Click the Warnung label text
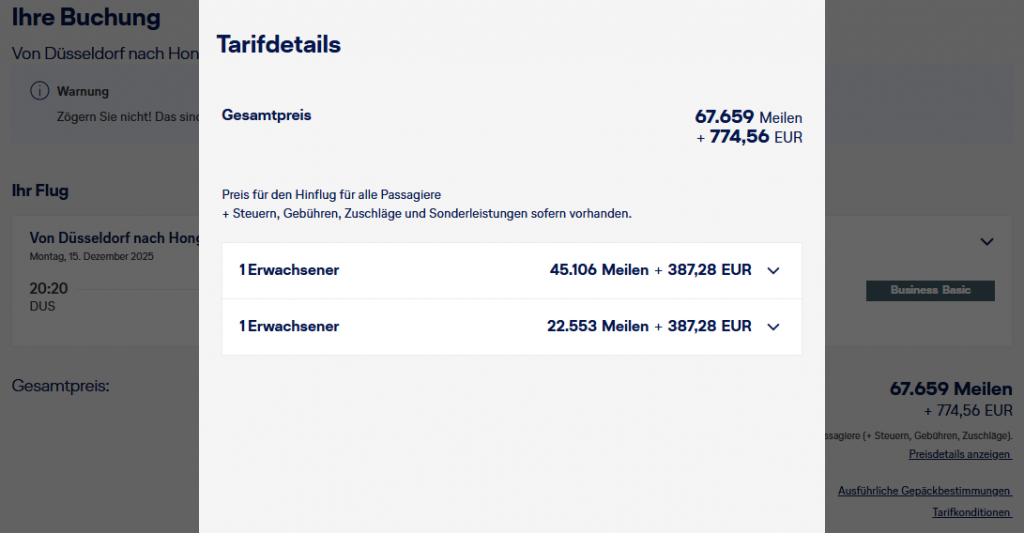 (83, 91)
